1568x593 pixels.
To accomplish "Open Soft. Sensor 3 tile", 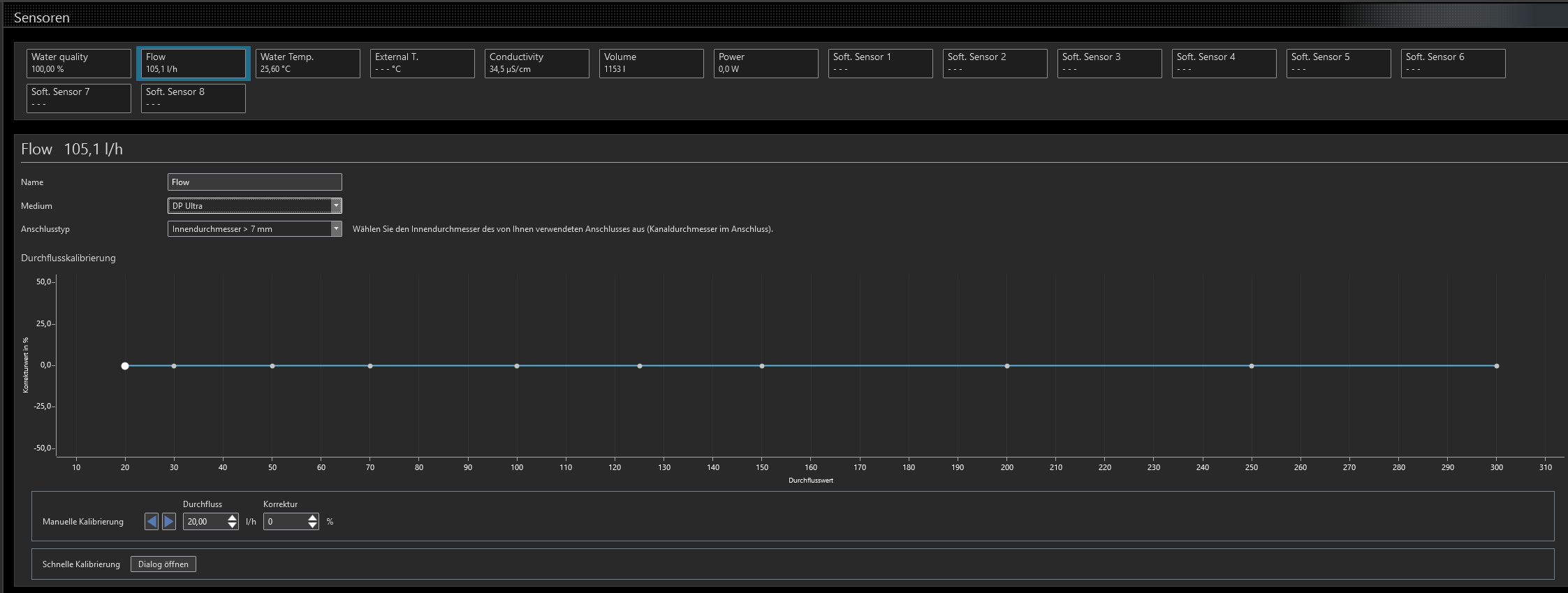I will coord(1109,63).
